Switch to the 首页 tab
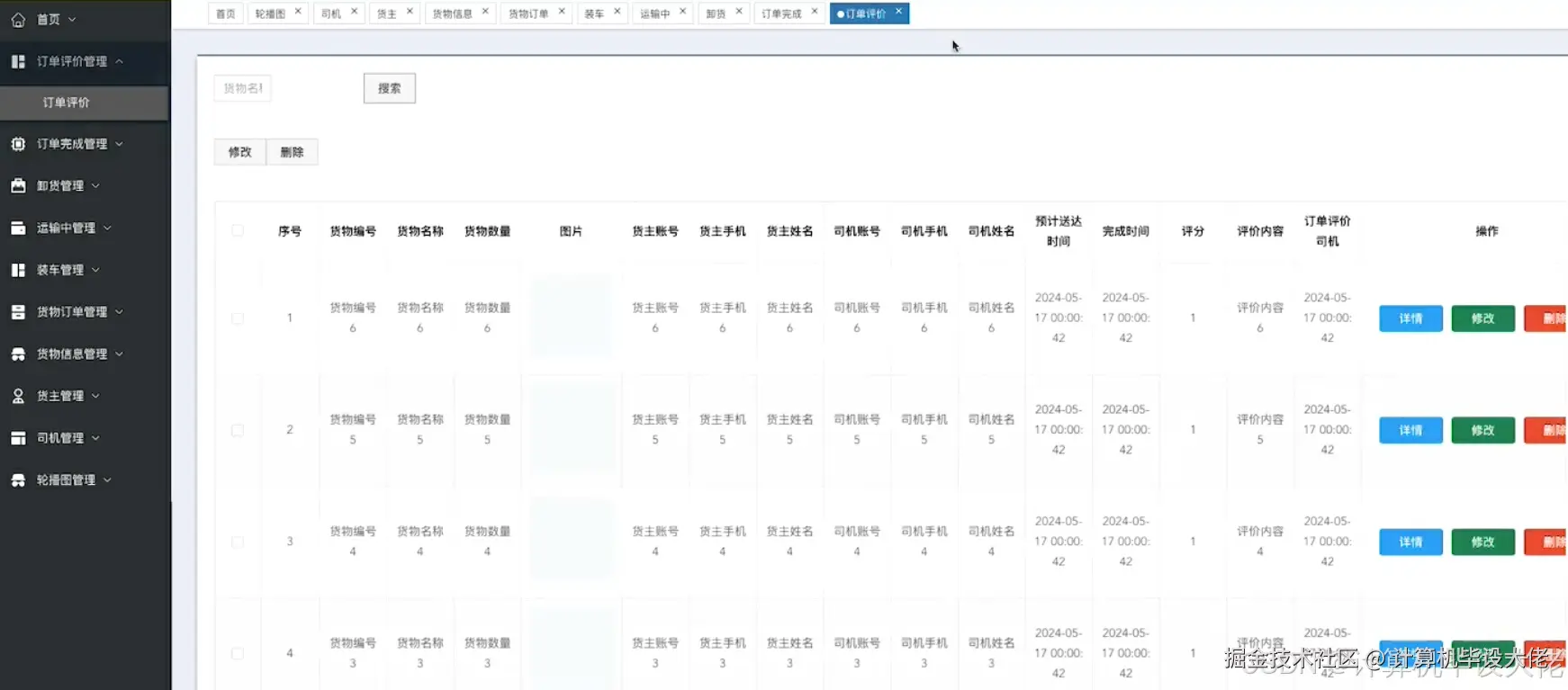 pyautogui.click(x=226, y=13)
